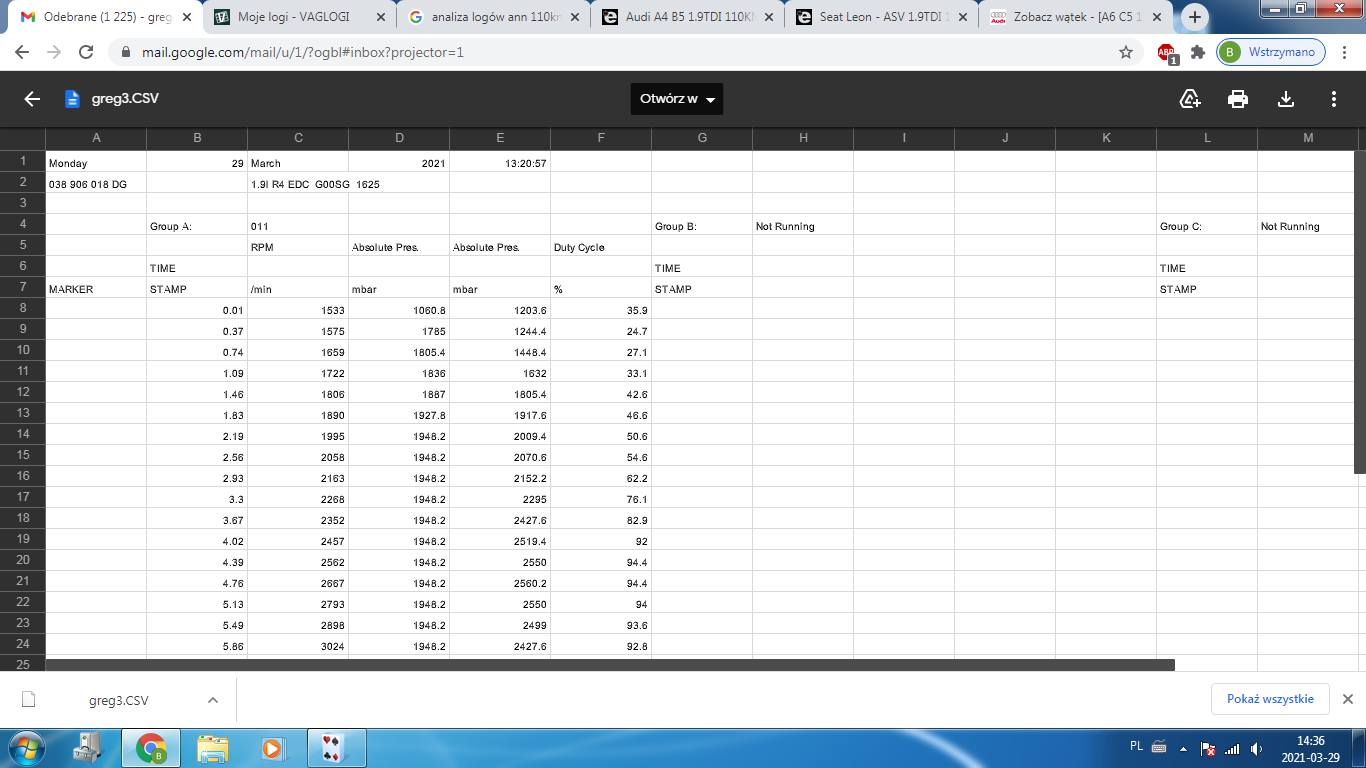1366x768 pixels.
Task: Switch to the Moje logi - VAGLOGI tab
Action: [x=301, y=17]
